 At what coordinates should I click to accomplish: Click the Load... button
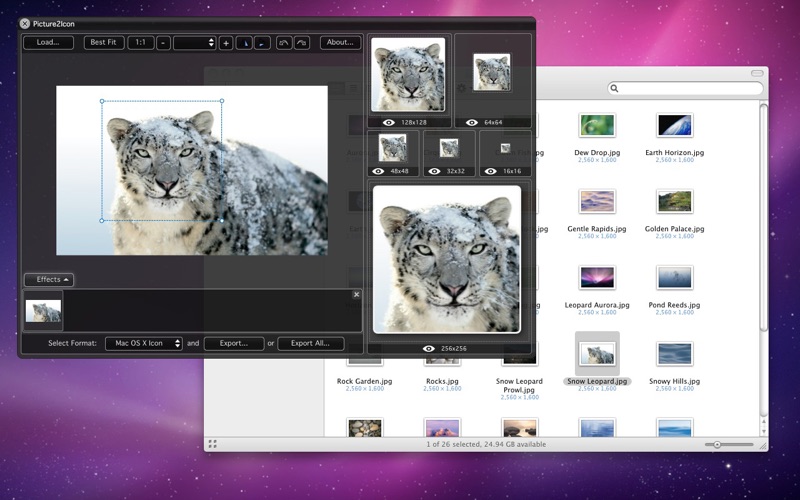tap(48, 42)
